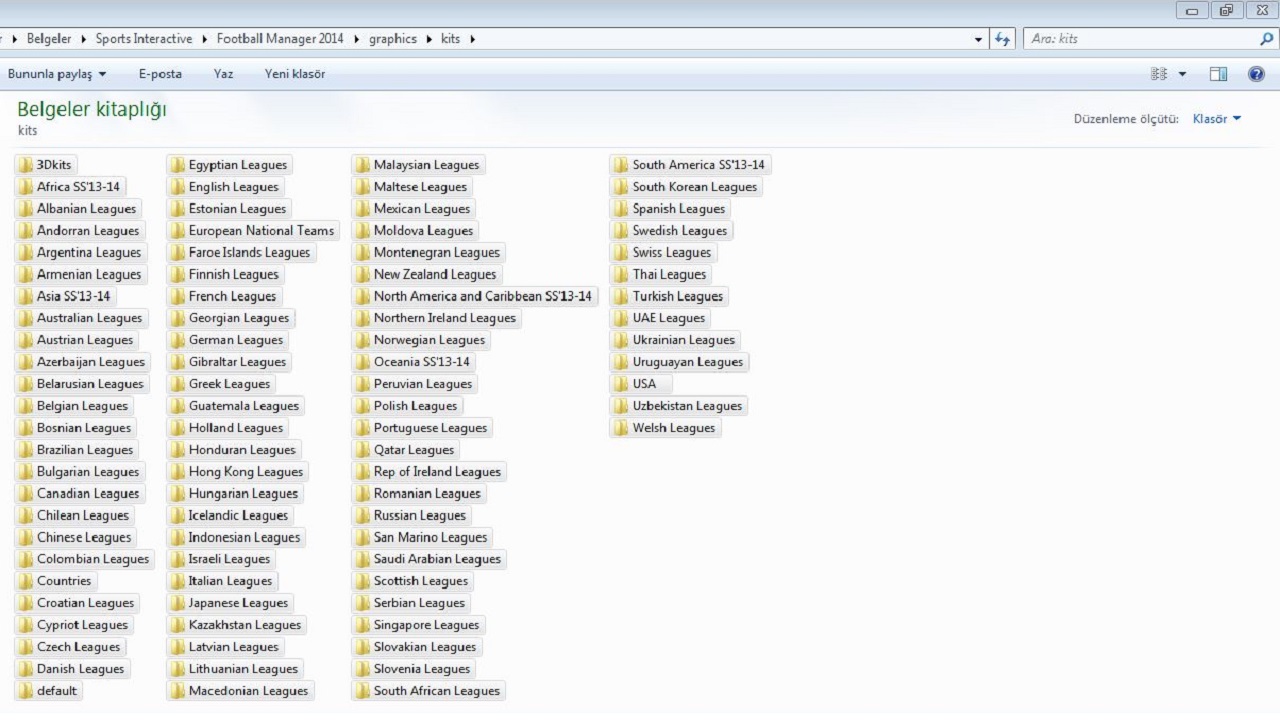Click the Welsh Leagues folder icon

pos(621,428)
